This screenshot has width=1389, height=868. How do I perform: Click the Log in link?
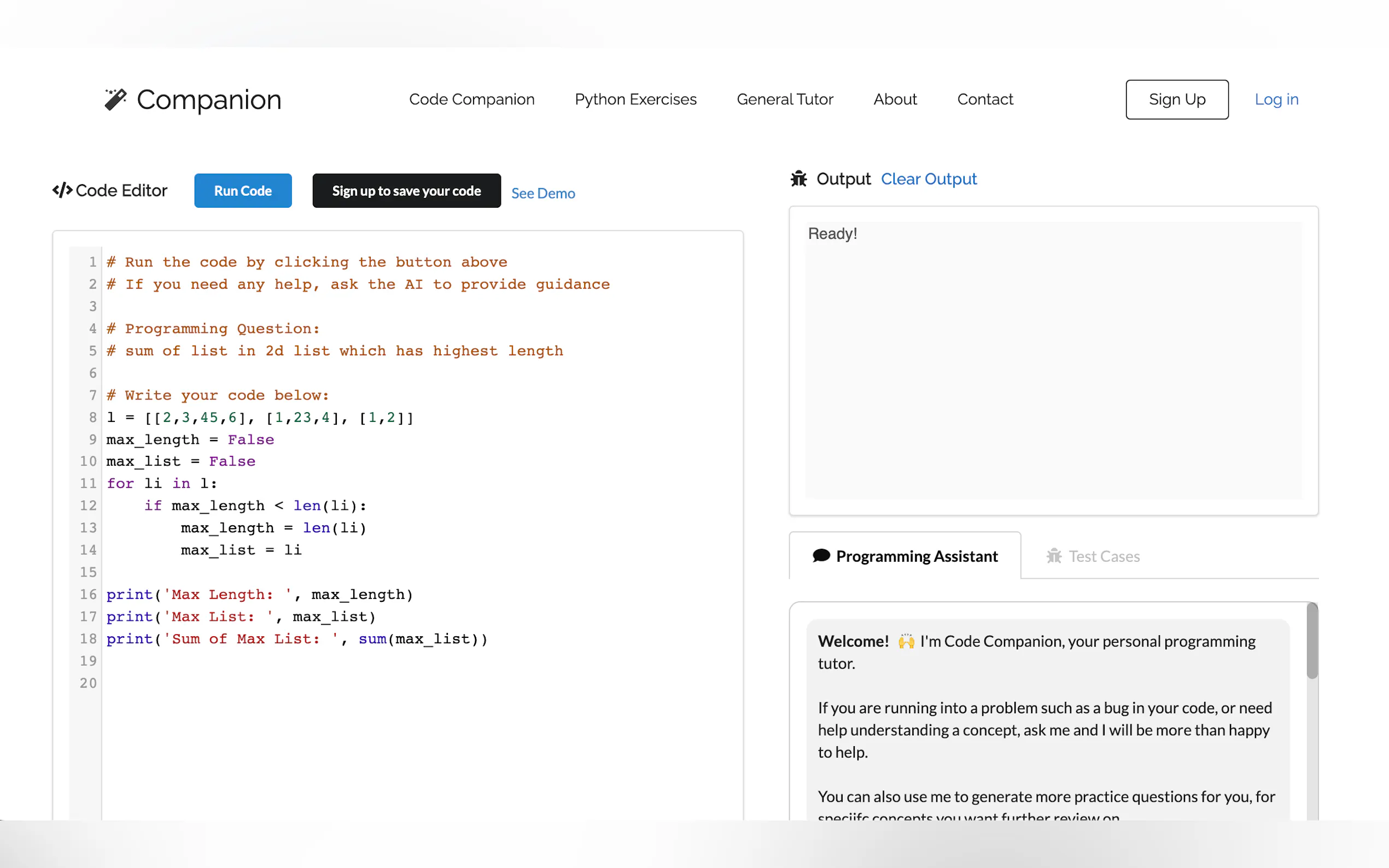pos(1276,99)
